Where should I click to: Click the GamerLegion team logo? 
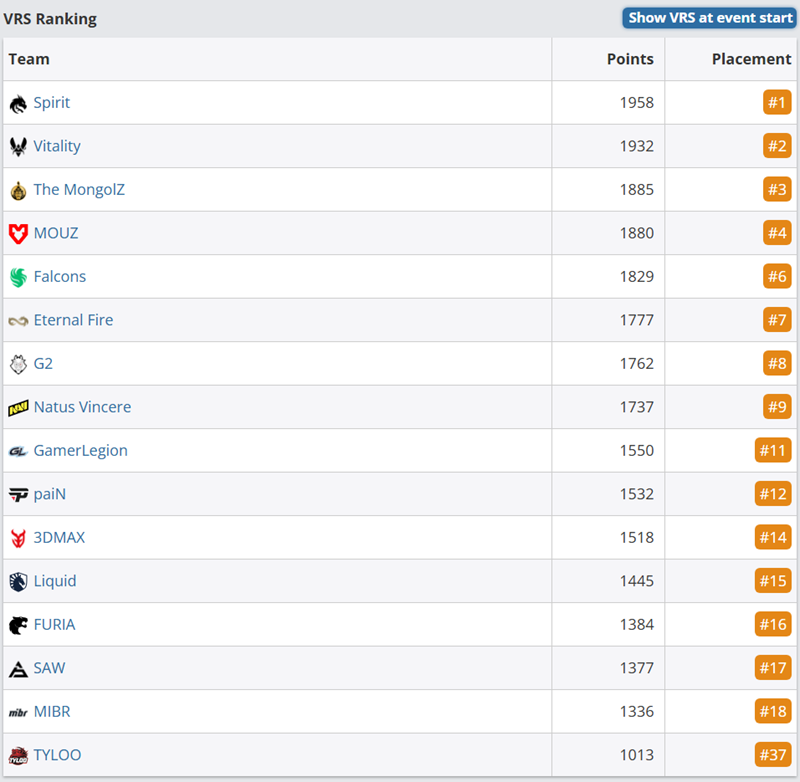click(x=18, y=450)
